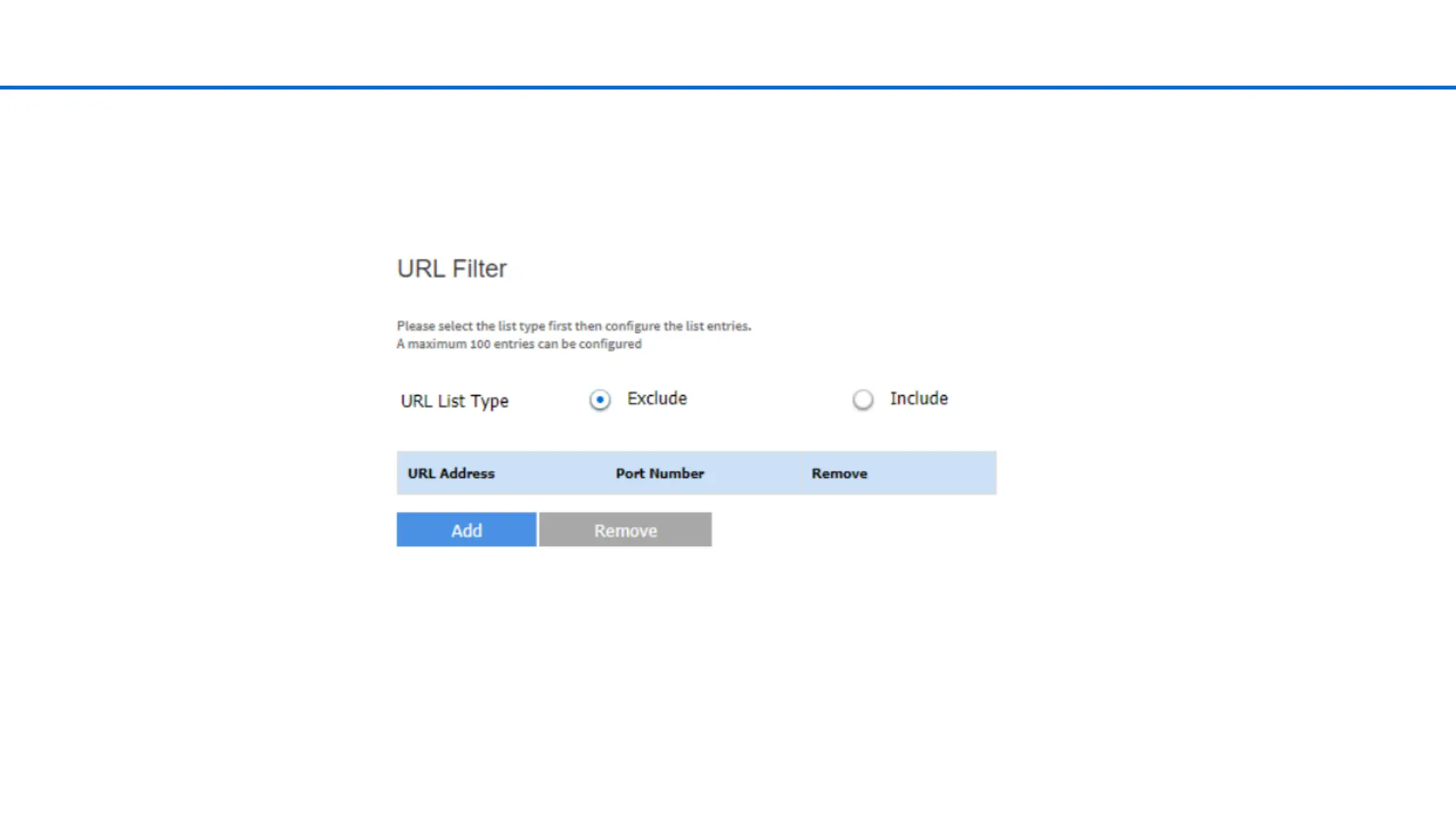Screen dimensions: 1456x819
Task: Click the URL List Type label
Action: point(454,401)
